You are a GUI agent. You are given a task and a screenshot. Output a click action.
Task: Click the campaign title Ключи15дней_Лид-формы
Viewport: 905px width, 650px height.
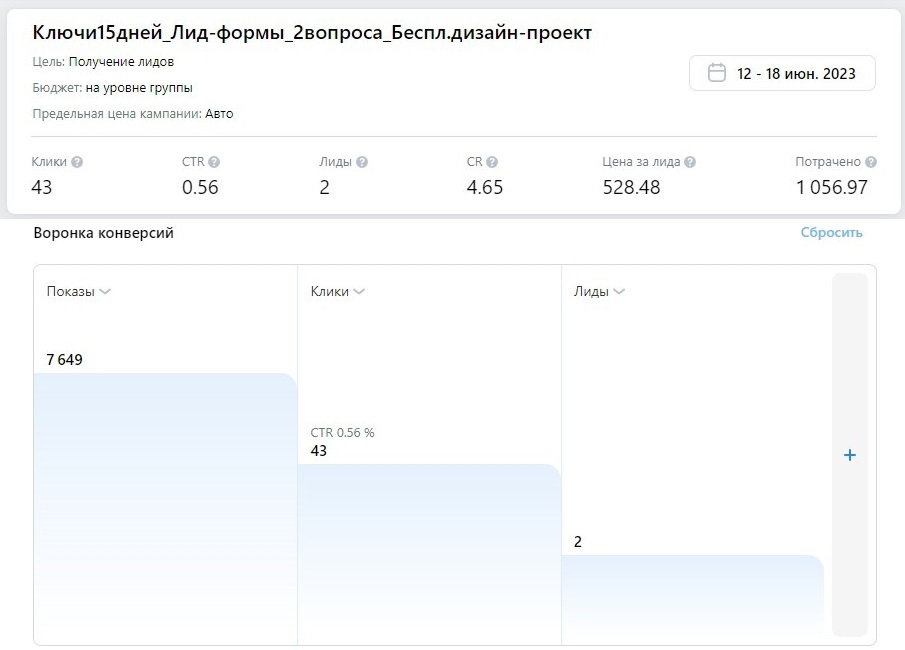click(312, 33)
